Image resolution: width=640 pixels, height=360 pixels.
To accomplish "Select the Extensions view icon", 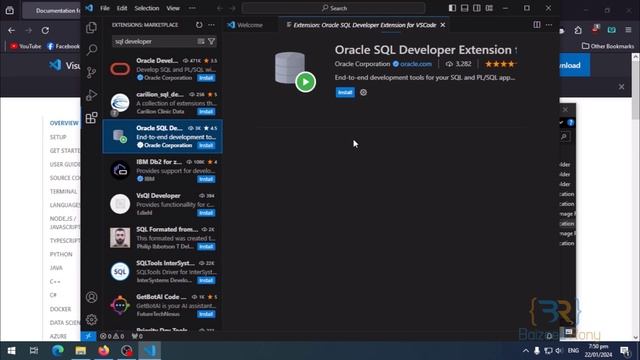I will pos(91,118).
